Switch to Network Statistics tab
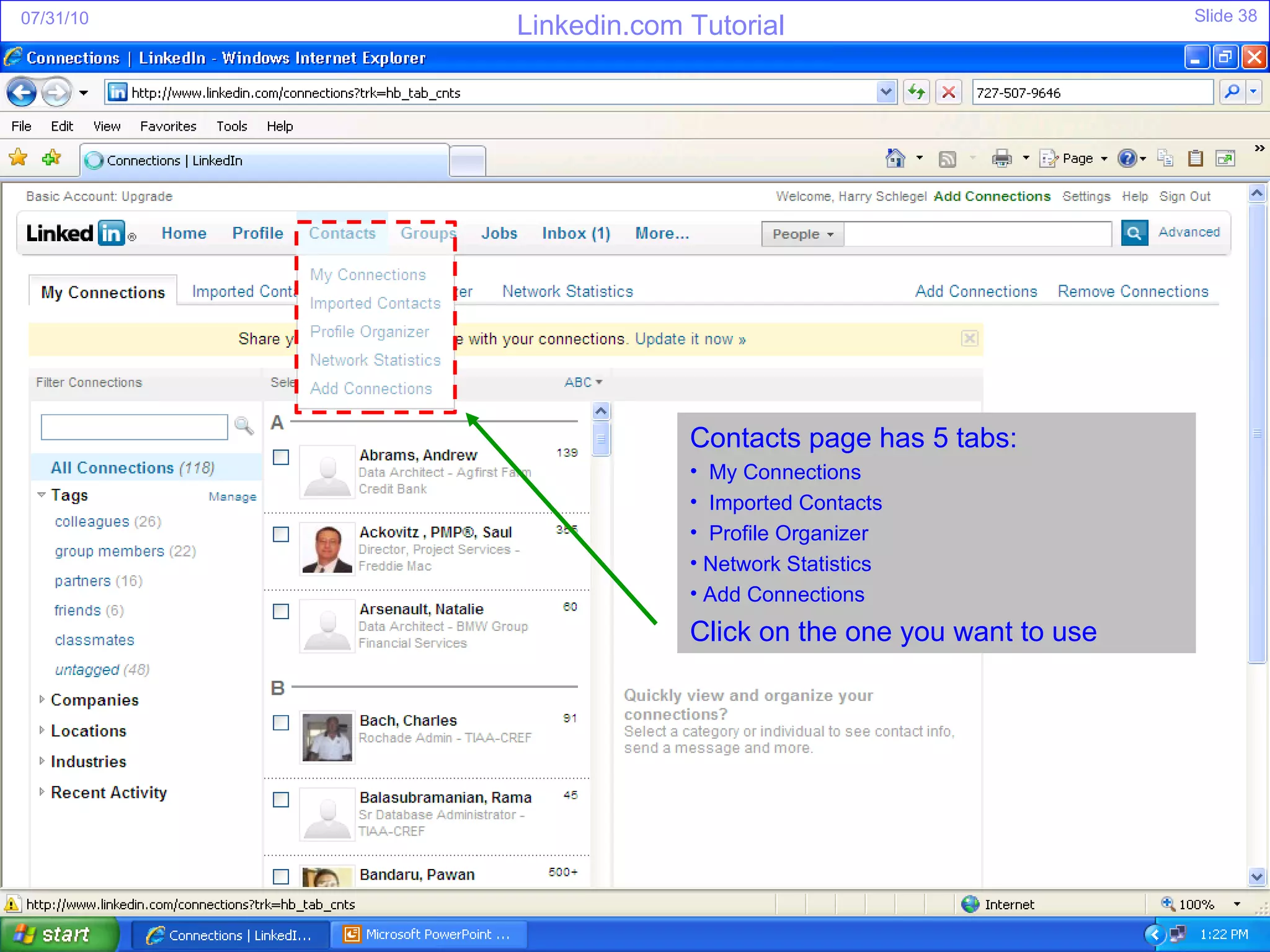 pyautogui.click(x=567, y=291)
